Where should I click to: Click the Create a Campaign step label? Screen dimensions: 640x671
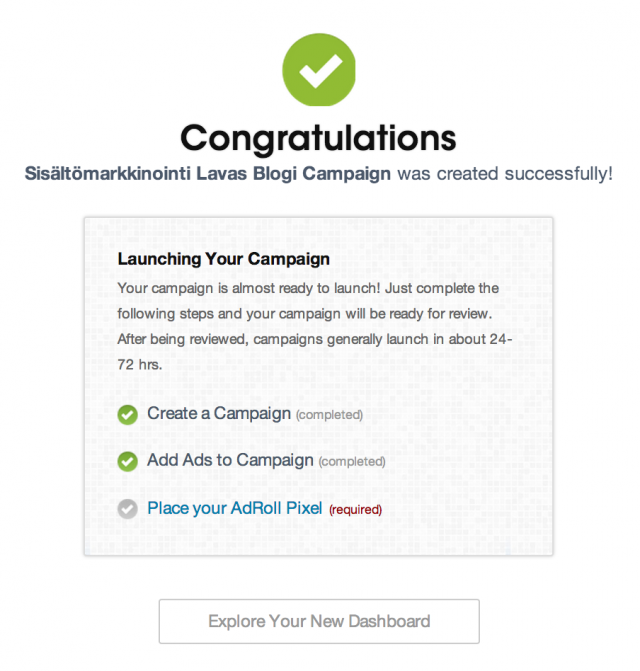click(x=219, y=413)
